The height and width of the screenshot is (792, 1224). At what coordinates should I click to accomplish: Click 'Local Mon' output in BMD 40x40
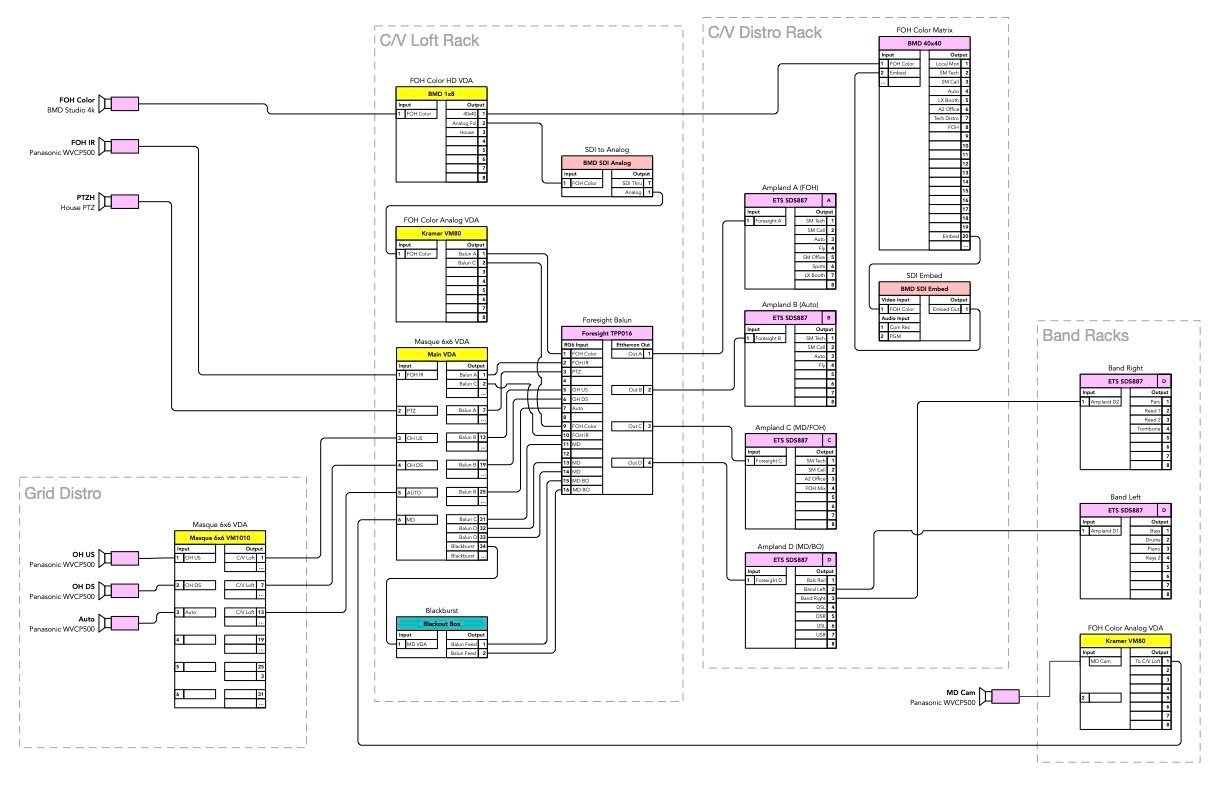click(947, 64)
